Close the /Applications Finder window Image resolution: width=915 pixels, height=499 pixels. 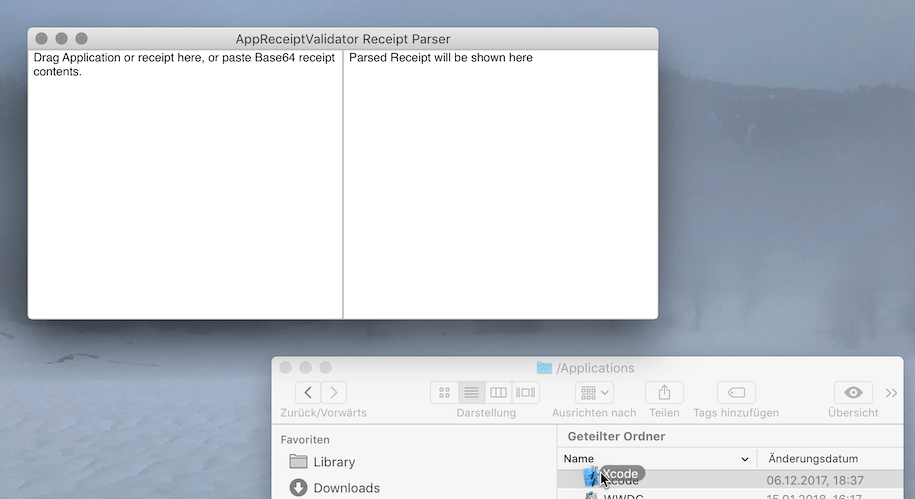(x=285, y=367)
